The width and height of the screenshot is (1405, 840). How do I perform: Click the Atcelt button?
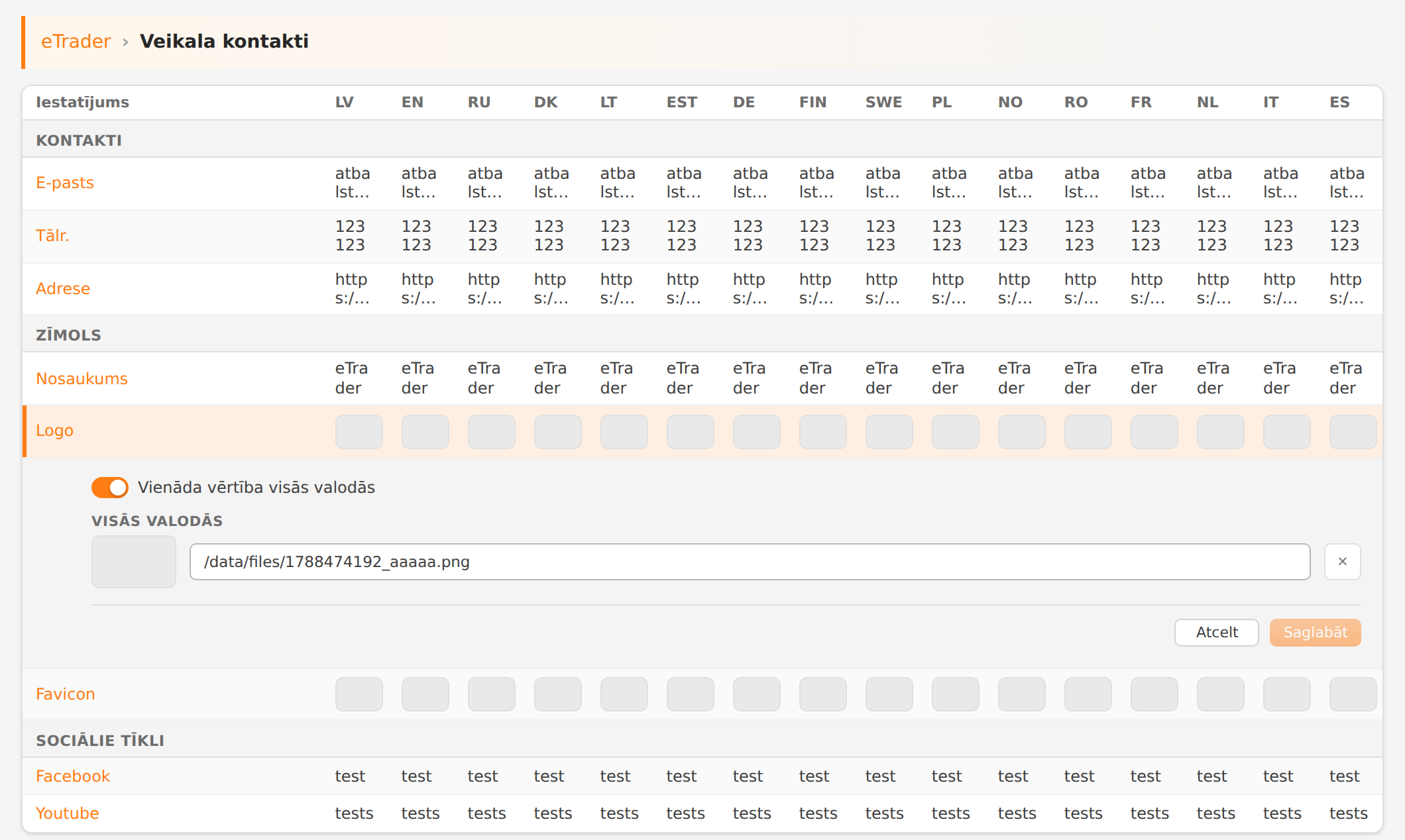(x=1216, y=633)
